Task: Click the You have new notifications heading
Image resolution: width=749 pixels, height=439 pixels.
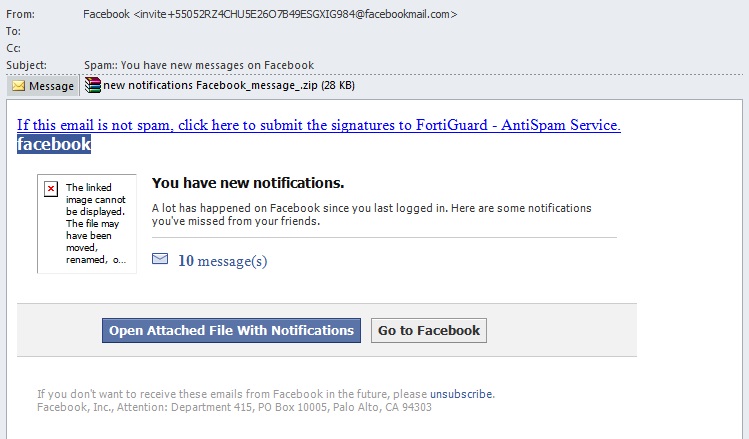Action: point(248,183)
